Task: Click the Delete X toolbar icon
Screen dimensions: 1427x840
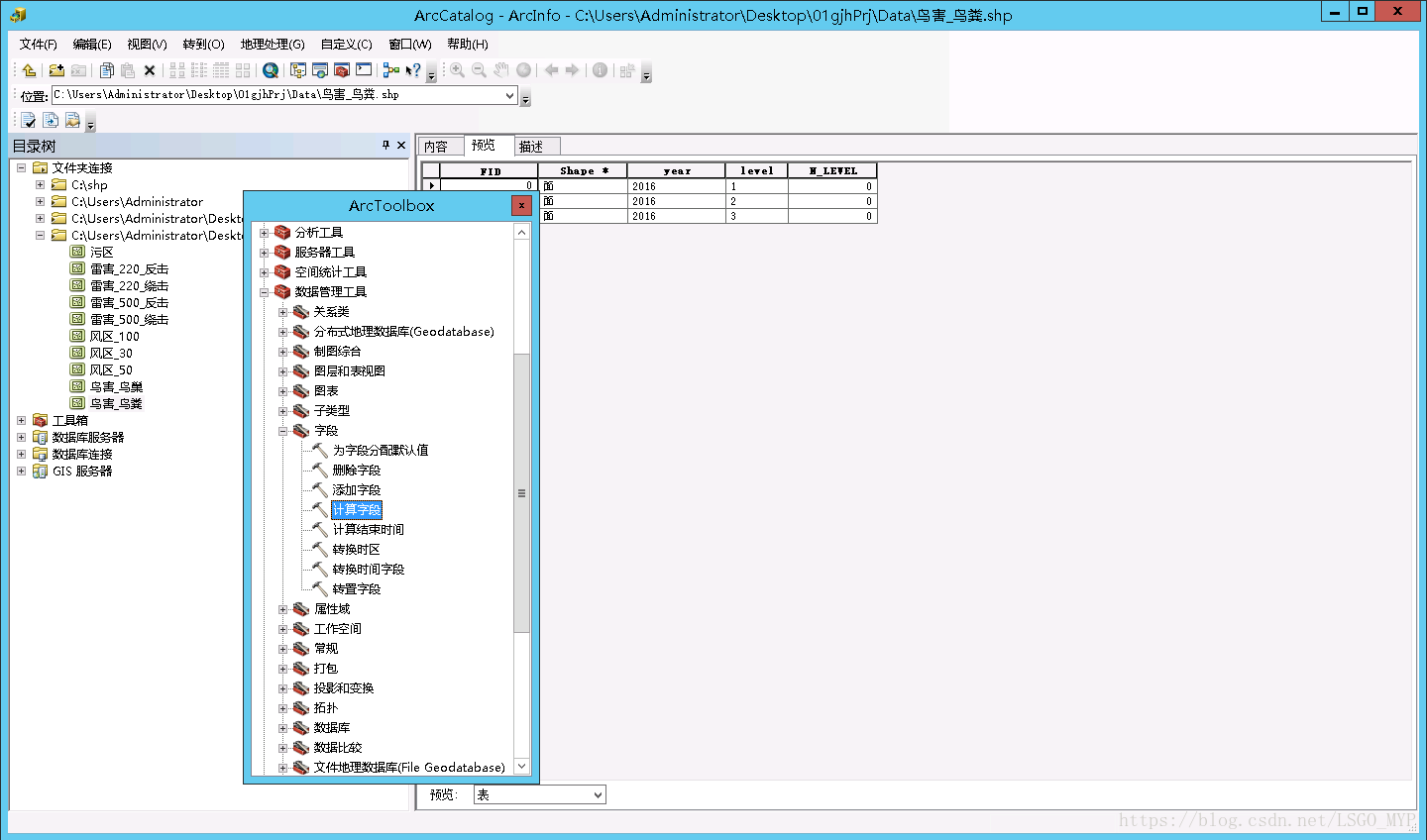Action: (x=150, y=70)
